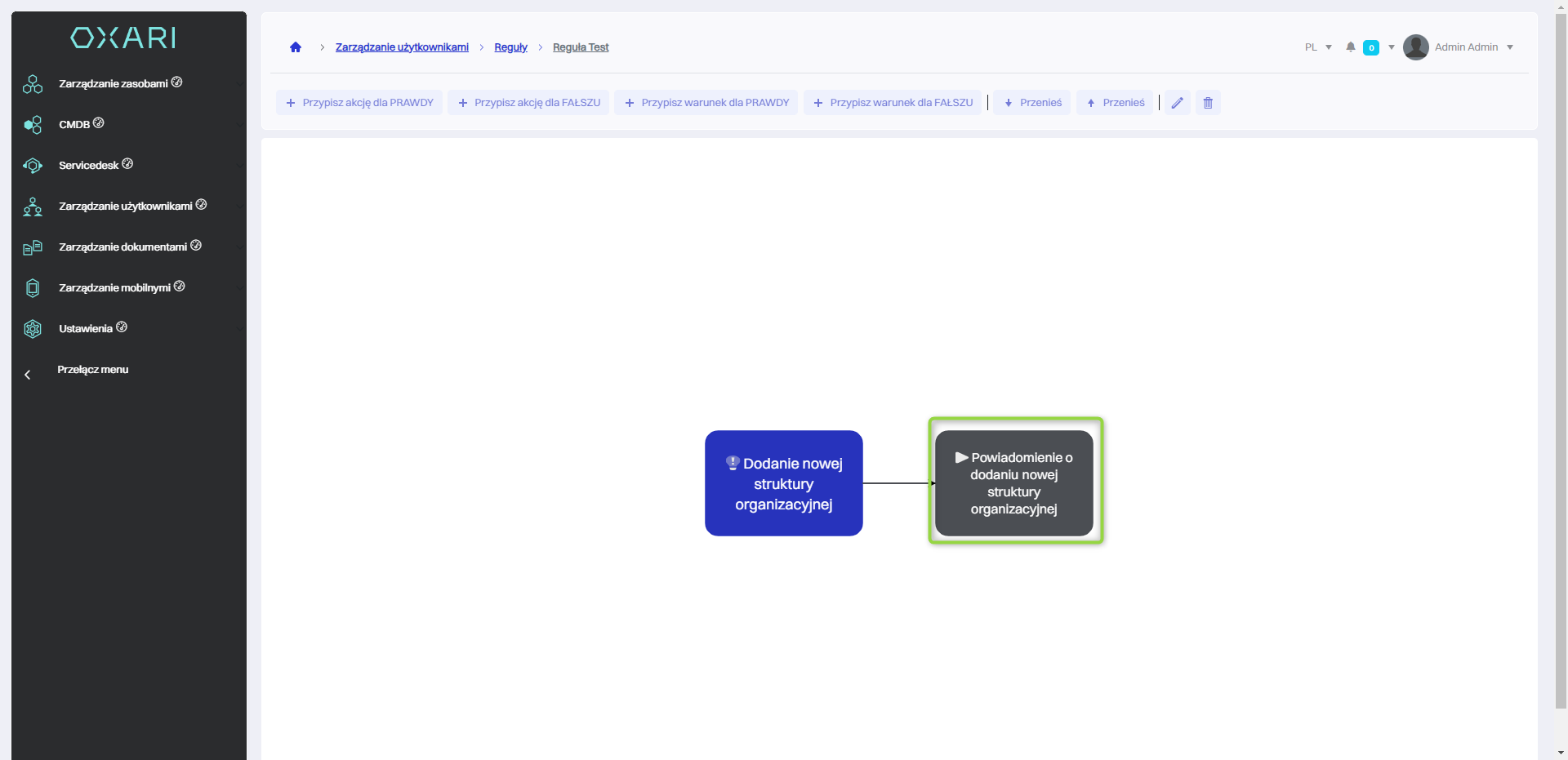Click Przypisz akcję dla PRAWDY button
The image size is (1568, 760).
359,103
